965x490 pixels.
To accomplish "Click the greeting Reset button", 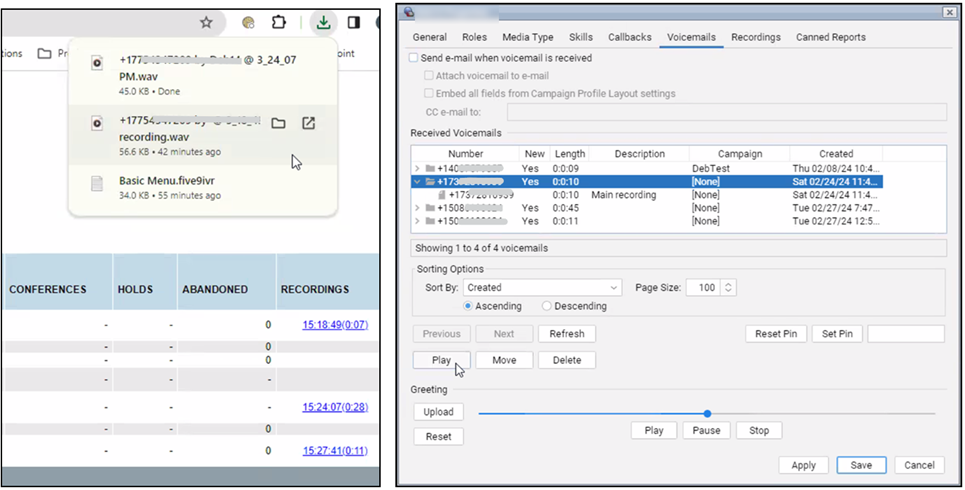I will pos(438,436).
